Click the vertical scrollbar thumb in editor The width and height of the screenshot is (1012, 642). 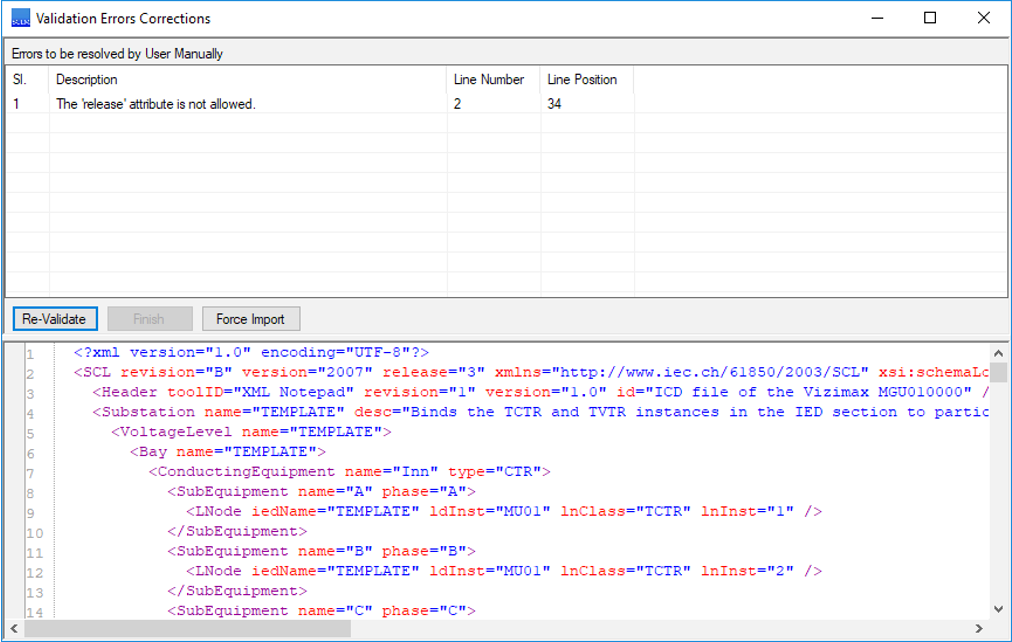pos(998,372)
